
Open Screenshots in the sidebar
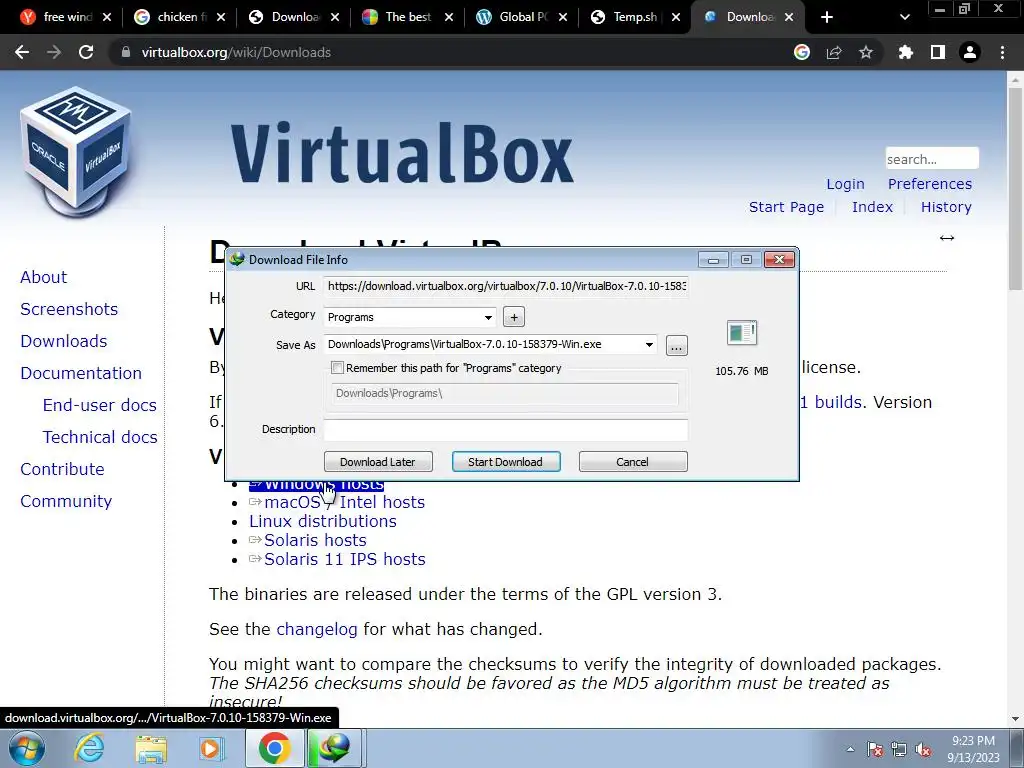(69, 309)
